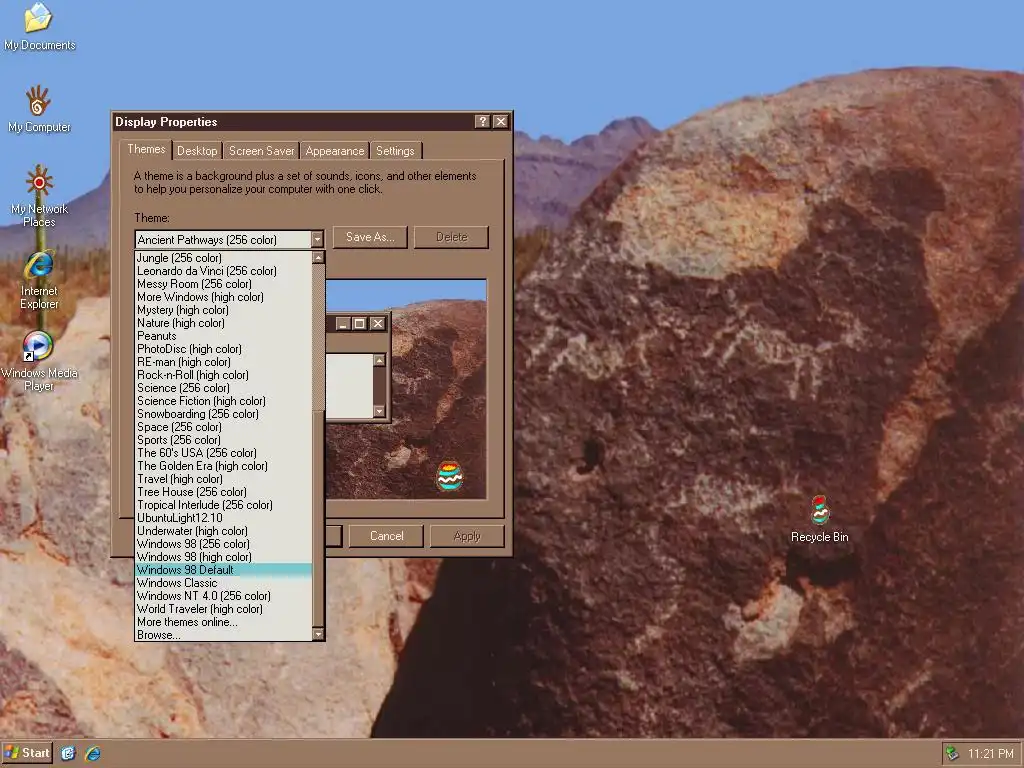
Task: Click the Recycle Bin icon in the theme preview
Action: click(449, 476)
